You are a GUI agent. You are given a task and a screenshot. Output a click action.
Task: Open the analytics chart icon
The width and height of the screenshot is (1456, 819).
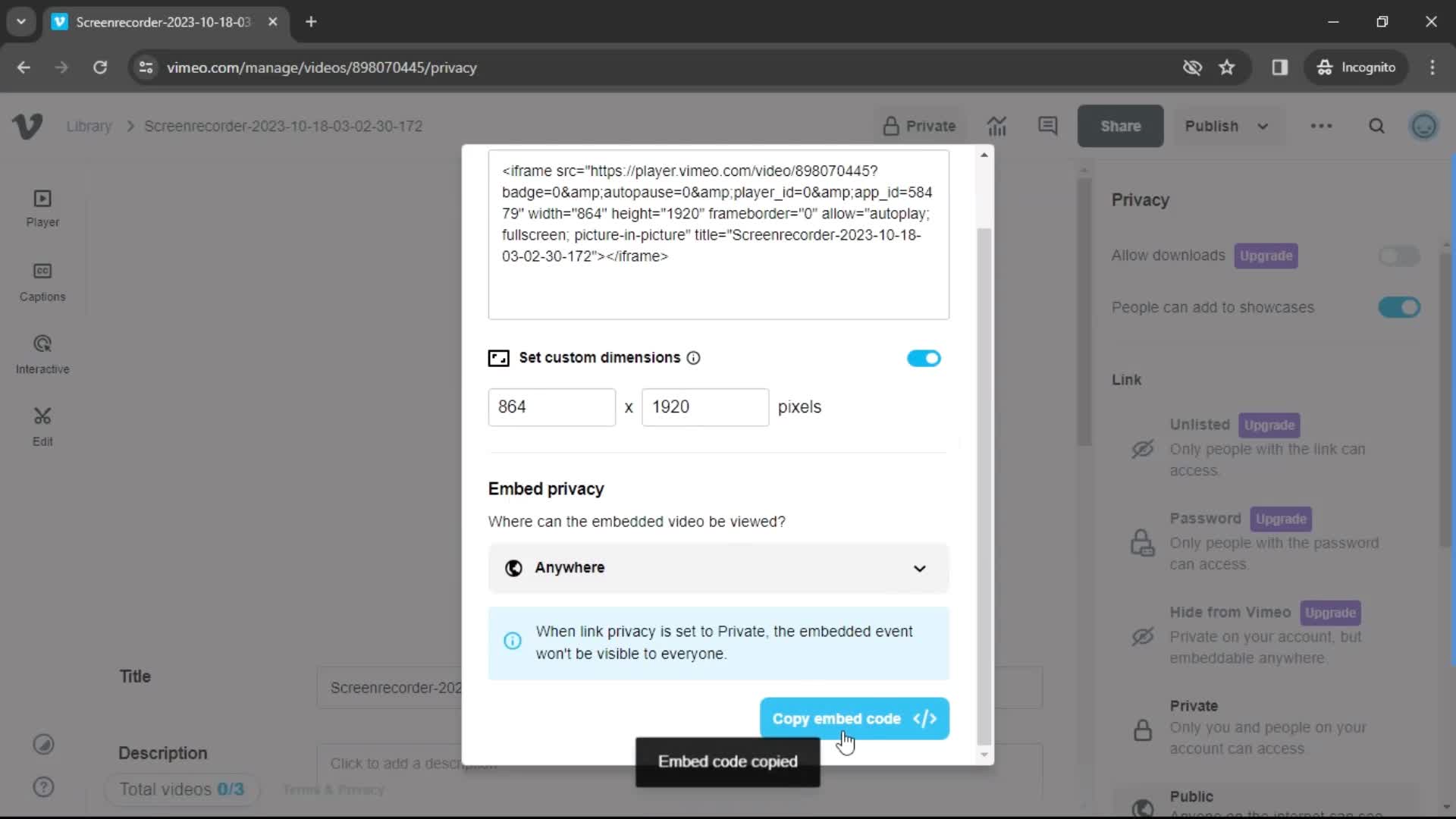point(996,126)
